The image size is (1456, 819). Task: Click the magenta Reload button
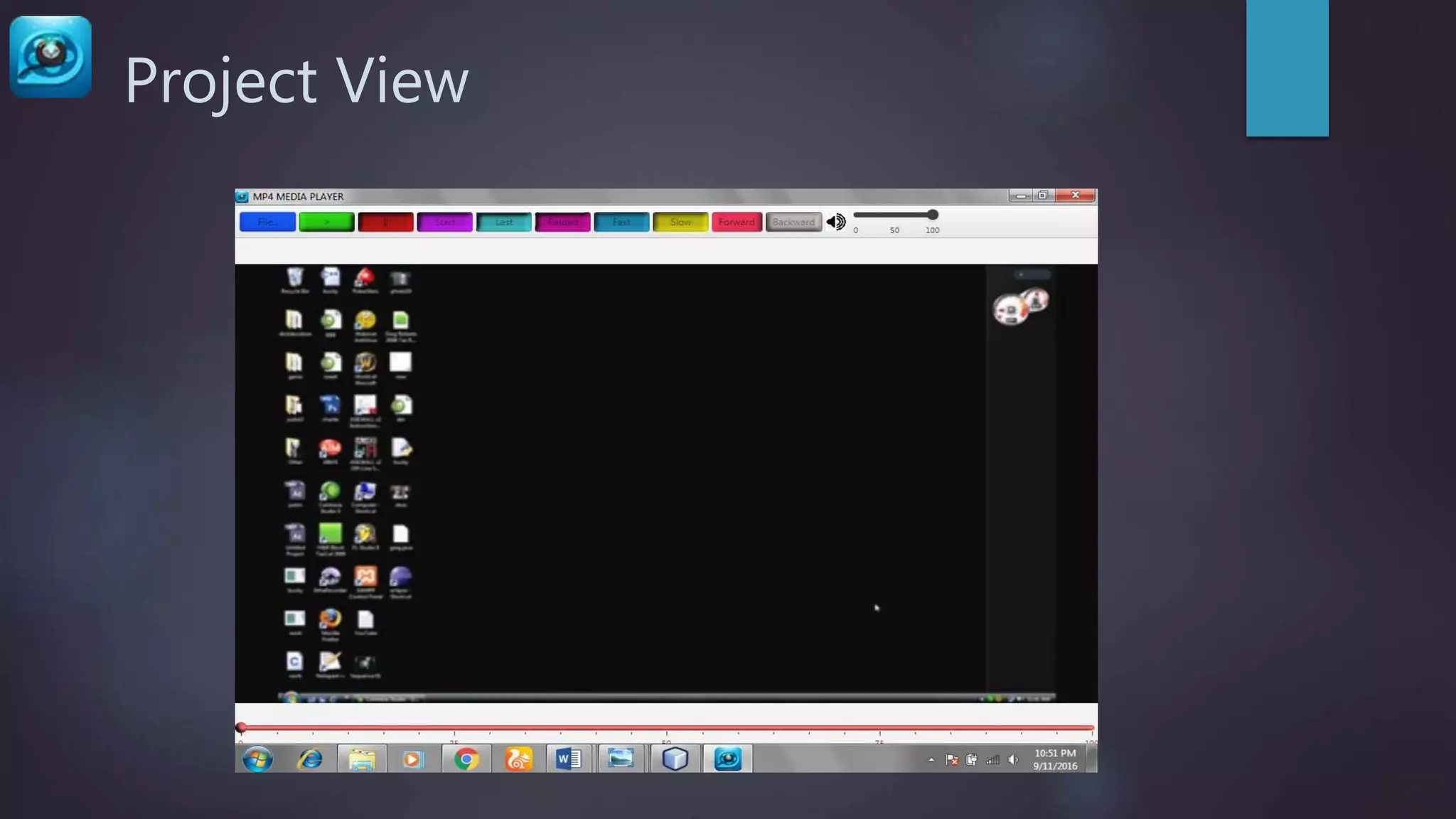562,222
